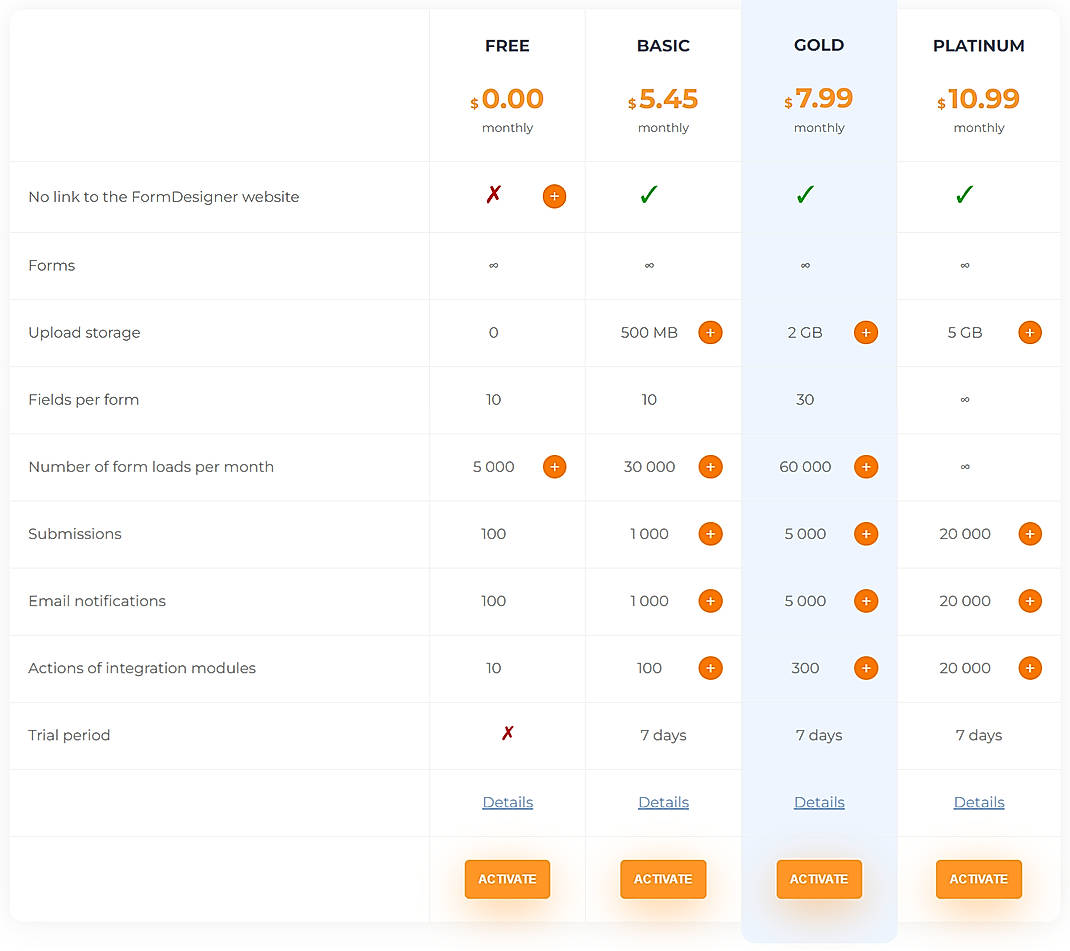Activate the Gold plan
Viewport: 1070px width, 951px height.
[x=819, y=879]
